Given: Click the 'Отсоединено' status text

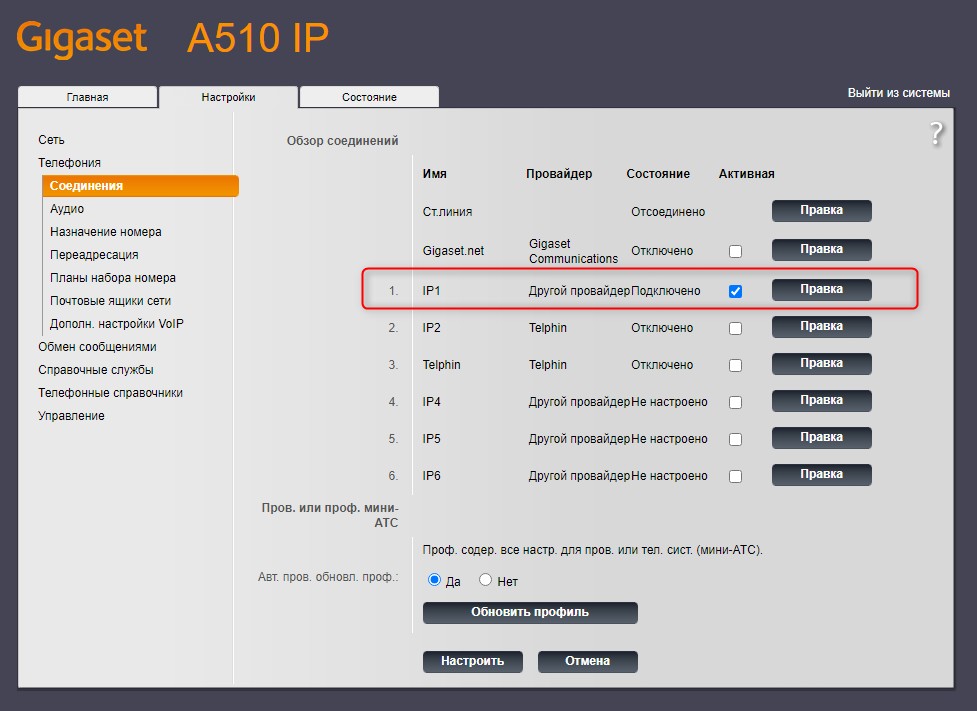Looking at the screenshot, I should point(668,212).
